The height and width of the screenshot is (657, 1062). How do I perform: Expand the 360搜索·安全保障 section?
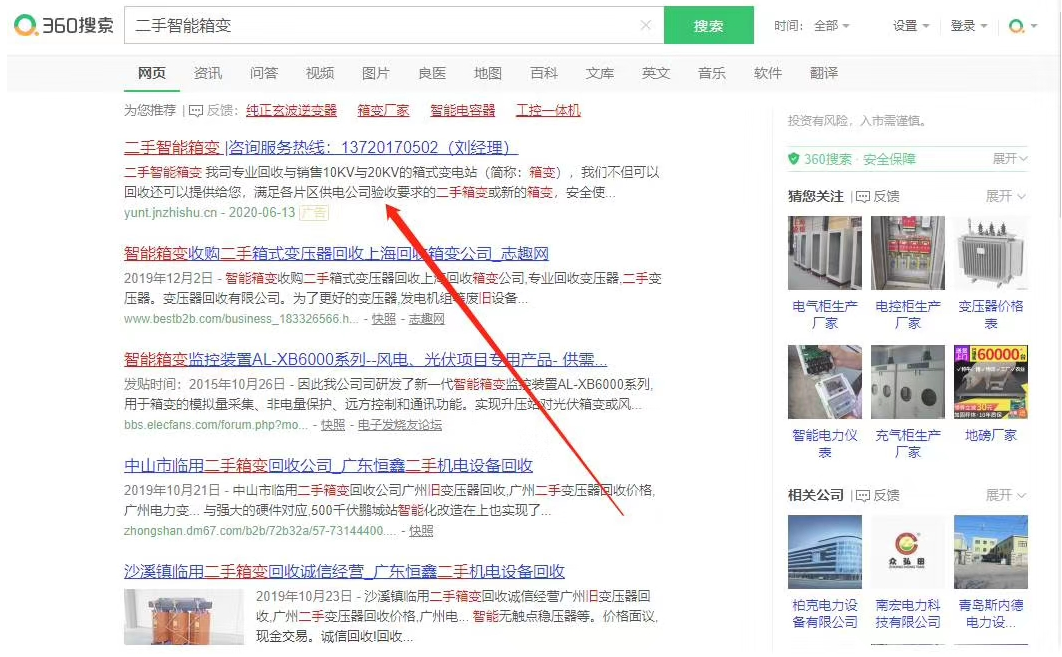[x=1010, y=158]
